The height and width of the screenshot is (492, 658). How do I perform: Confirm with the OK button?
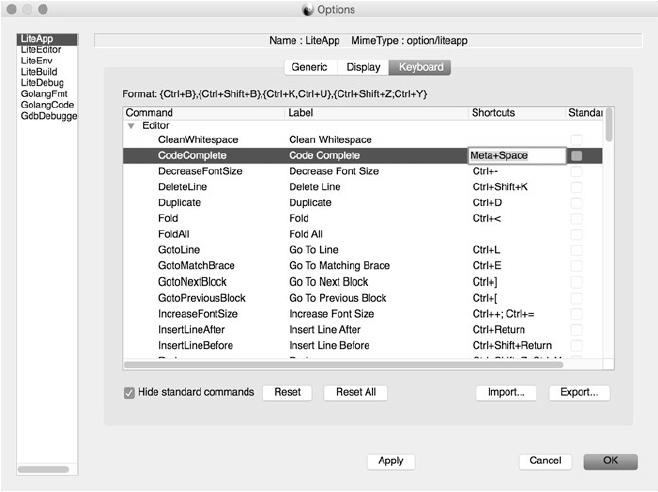(611, 461)
